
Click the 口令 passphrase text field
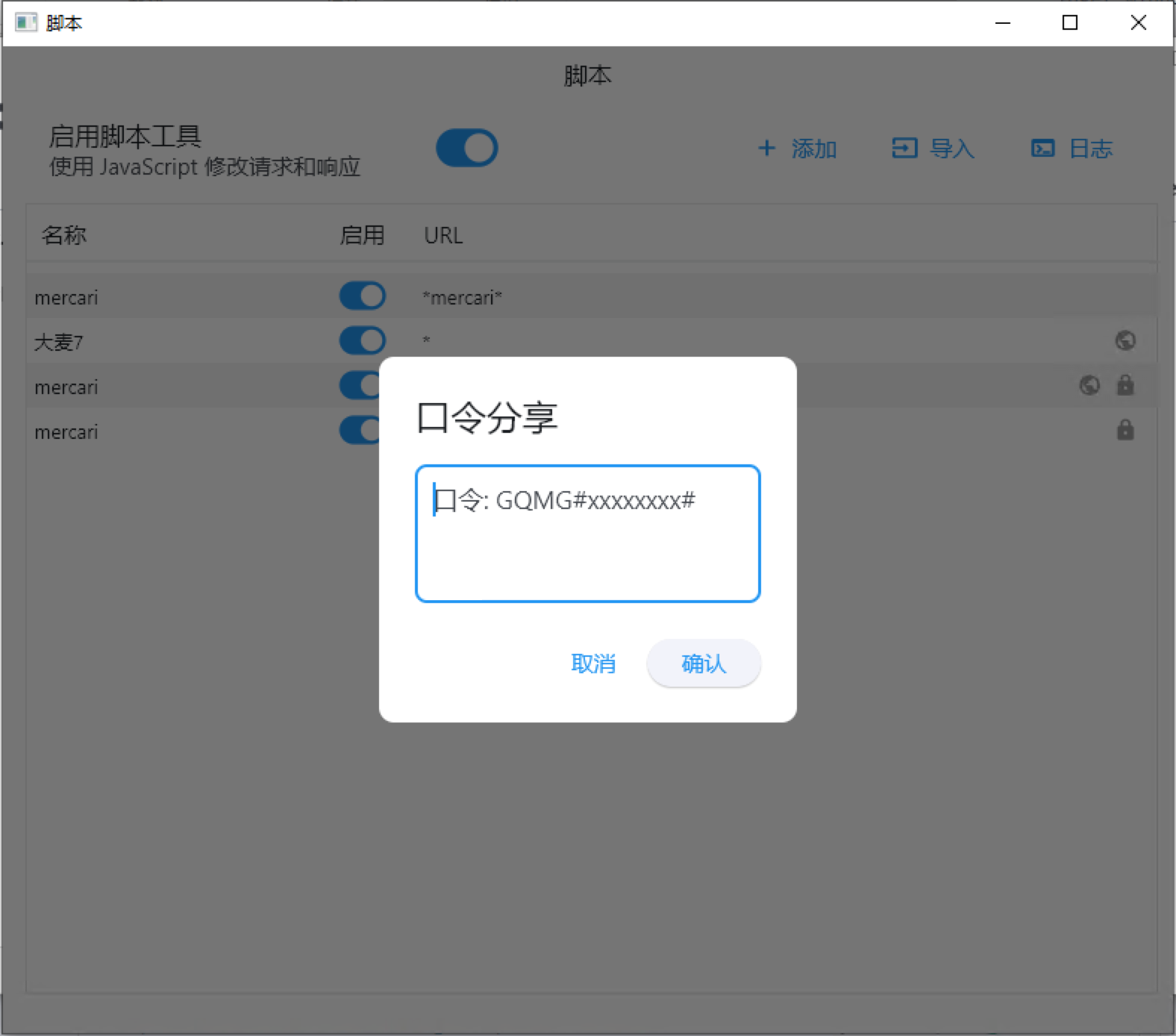587,533
